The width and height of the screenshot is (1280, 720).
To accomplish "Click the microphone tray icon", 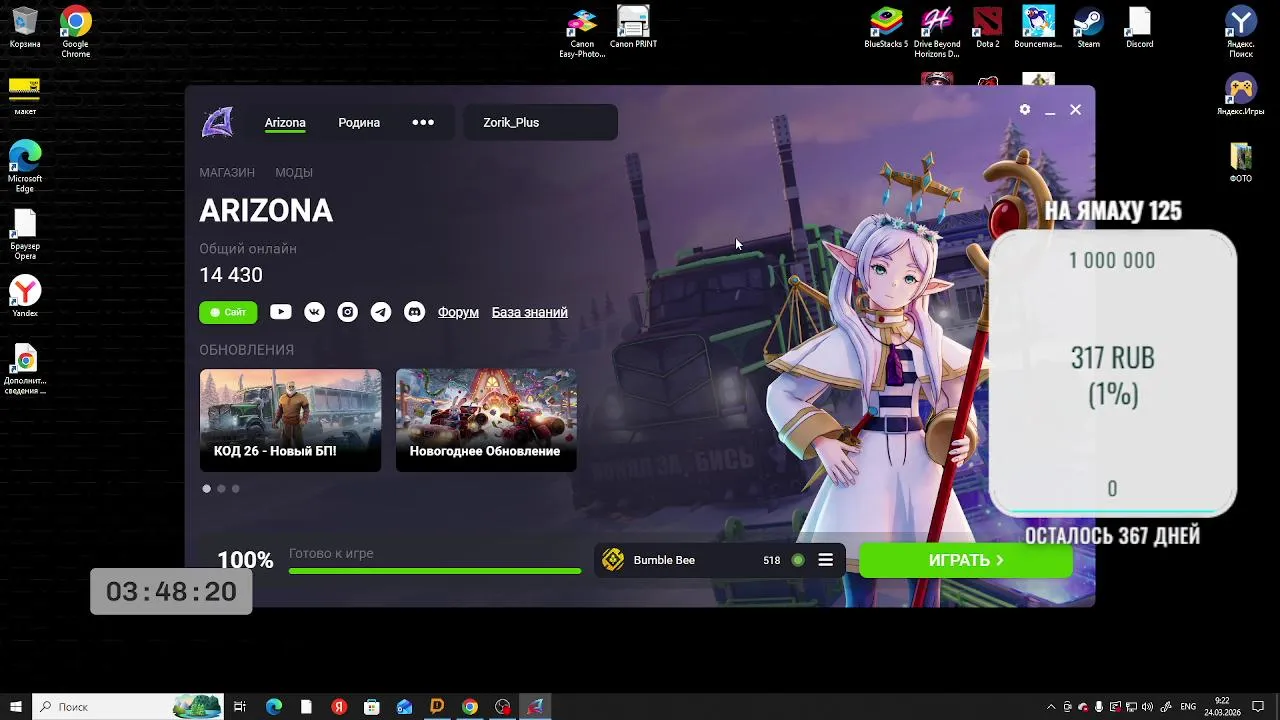I will coord(1099,707).
